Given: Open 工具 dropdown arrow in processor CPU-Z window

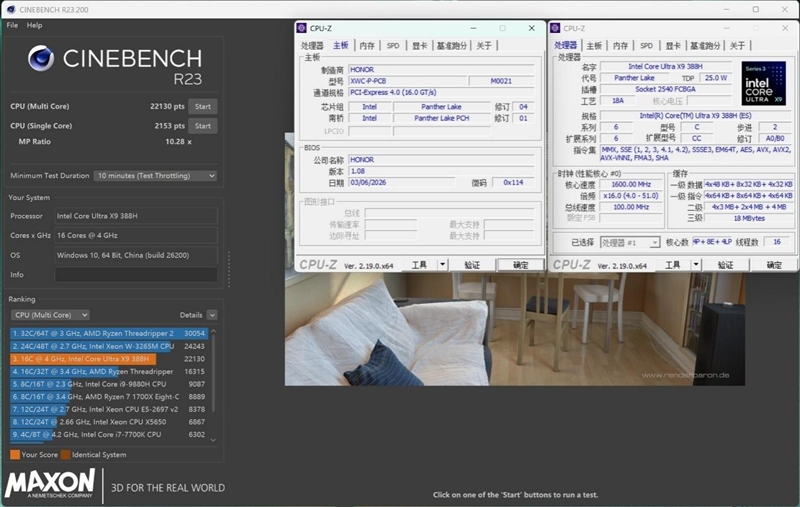Looking at the screenshot, I should tap(696, 265).
